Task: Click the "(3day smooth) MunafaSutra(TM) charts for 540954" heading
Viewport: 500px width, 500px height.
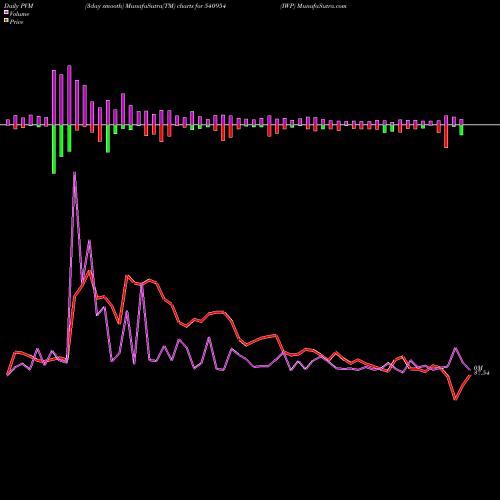Action: (155, 6)
